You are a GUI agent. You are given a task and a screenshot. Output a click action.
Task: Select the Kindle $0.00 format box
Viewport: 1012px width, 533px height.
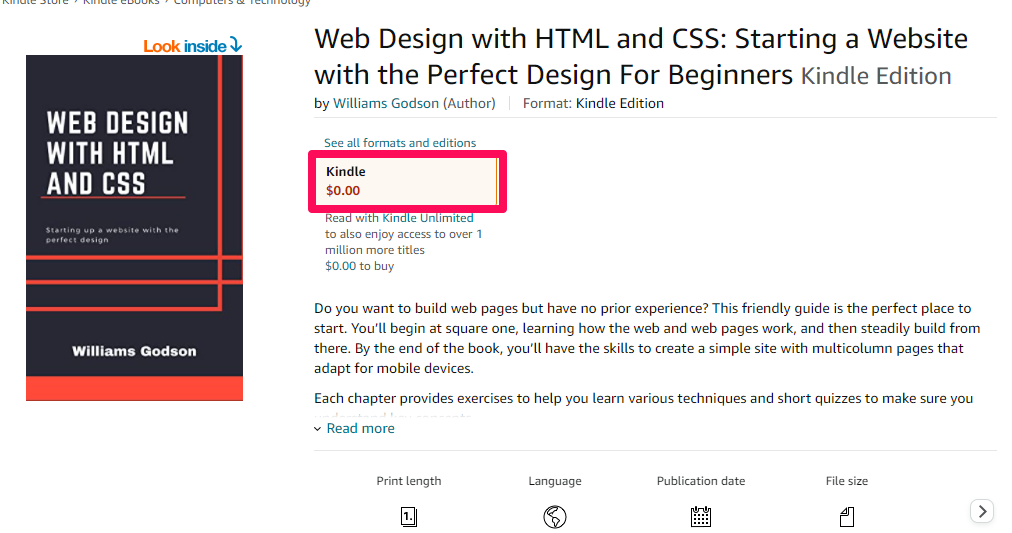(407, 181)
